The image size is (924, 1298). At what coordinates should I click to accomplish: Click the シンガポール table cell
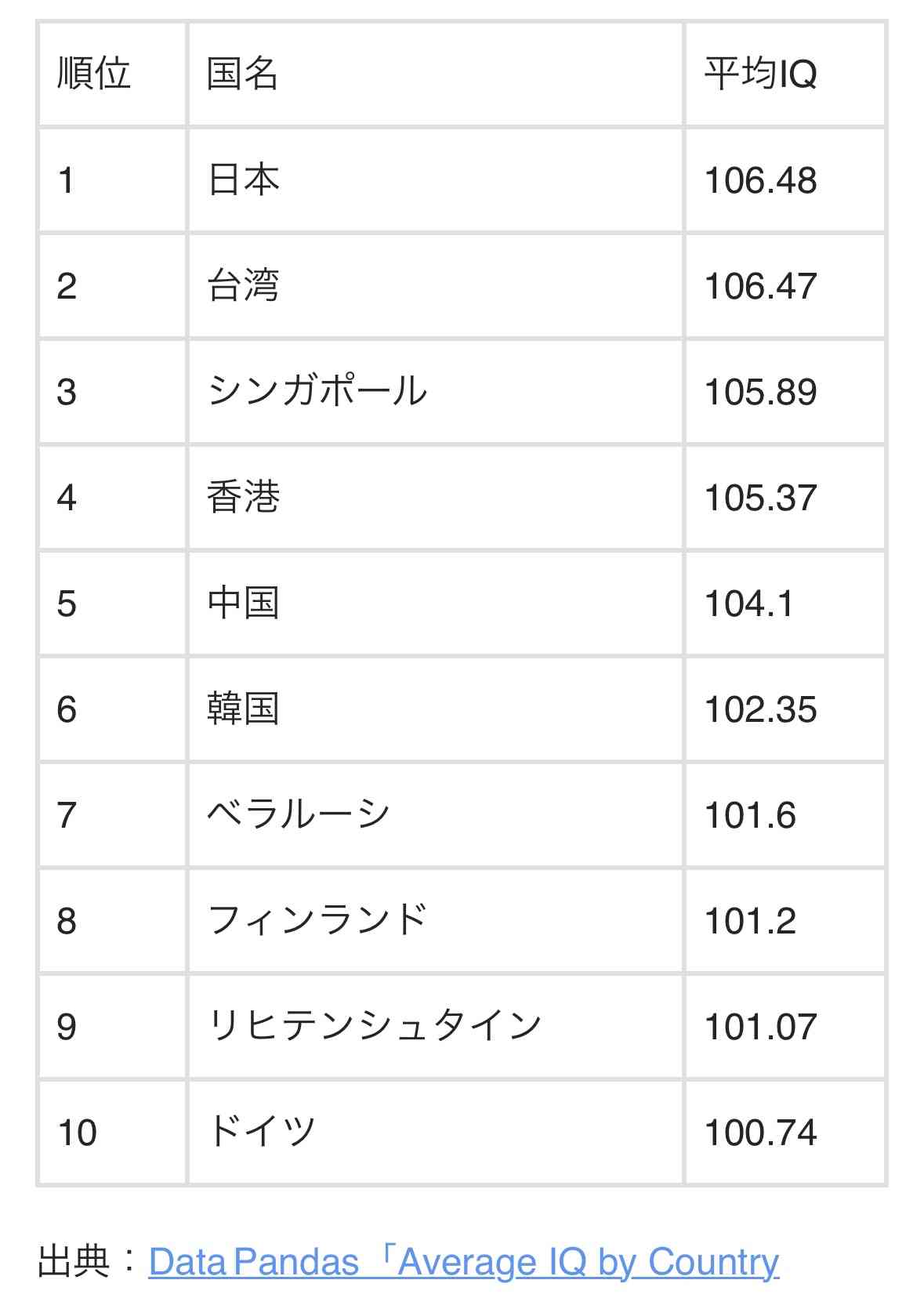pos(317,391)
